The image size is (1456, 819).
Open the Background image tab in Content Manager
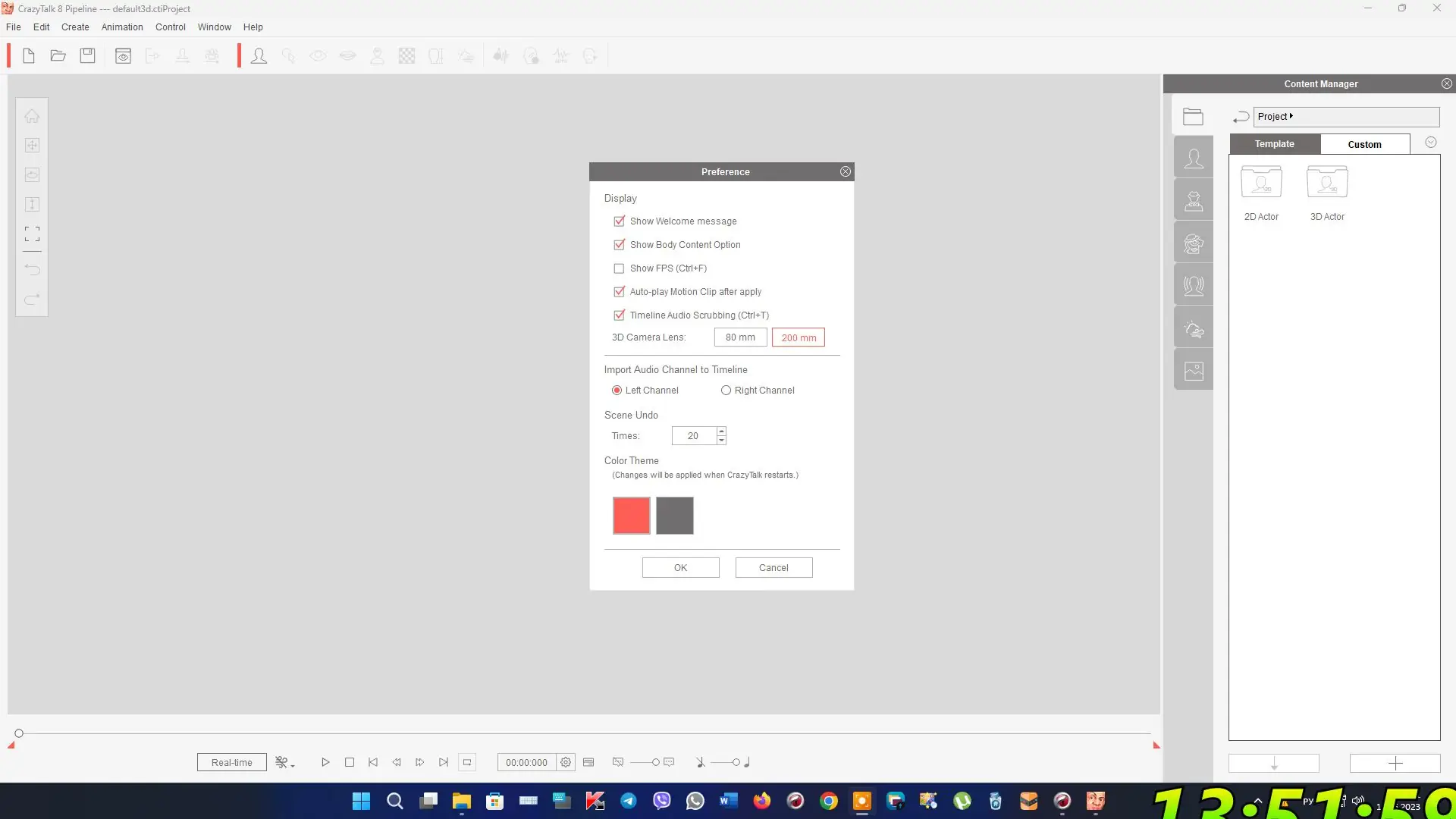pos(1194,371)
